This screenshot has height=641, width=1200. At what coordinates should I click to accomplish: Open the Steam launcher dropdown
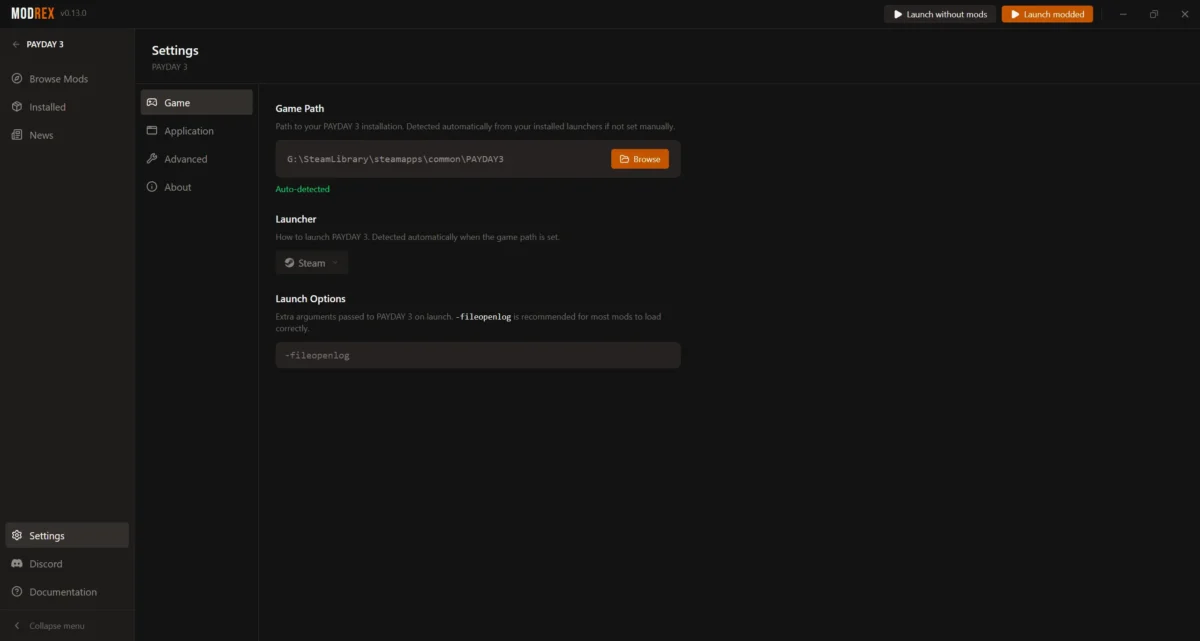click(x=312, y=263)
